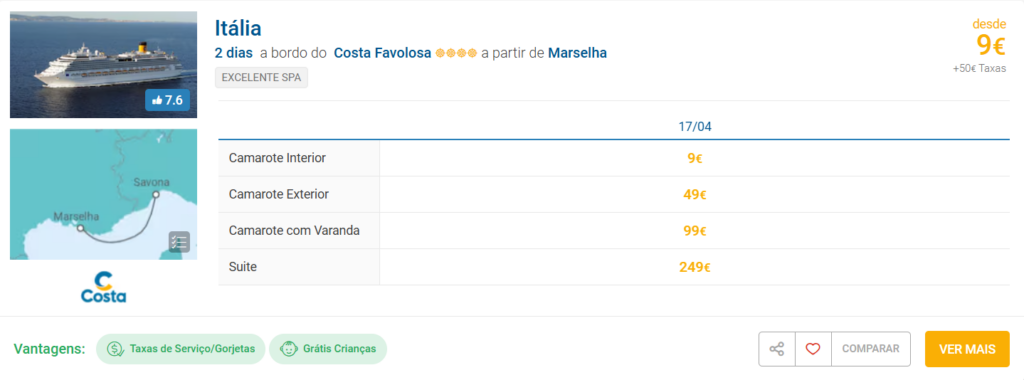Image resolution: width=1024 pixels, height=380 pixels.
Task: Choose the Suite 249€ price
Action: [695, 267]
